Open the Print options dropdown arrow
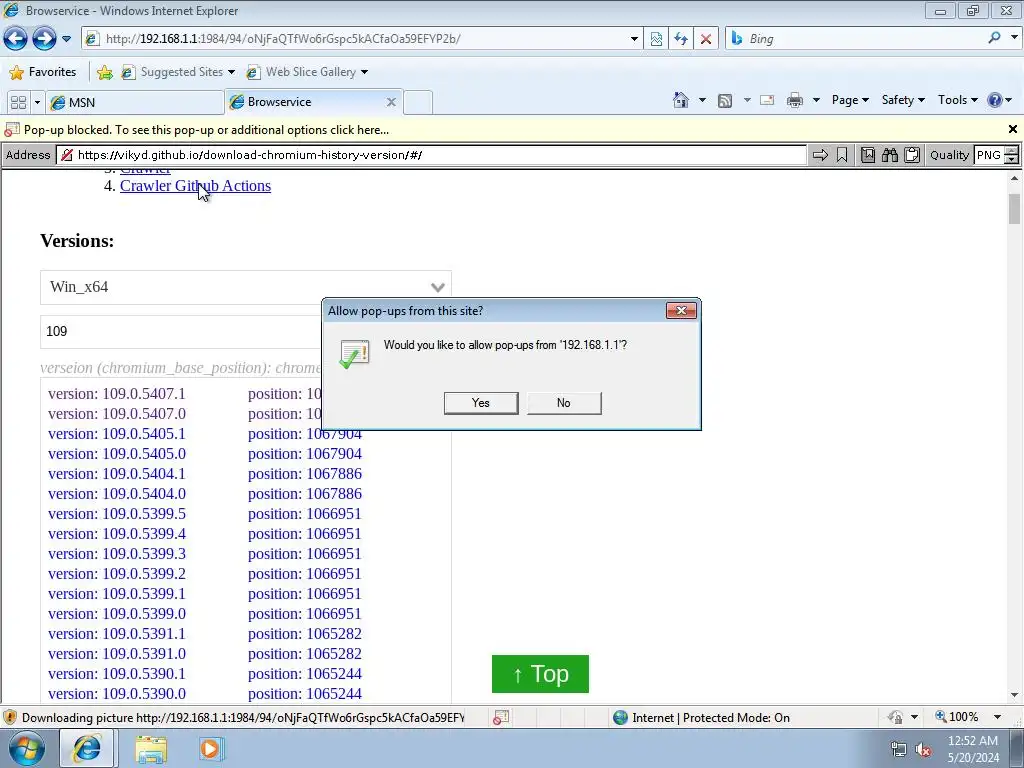Viewport: 1024px width, 768px height. point(816,100)
